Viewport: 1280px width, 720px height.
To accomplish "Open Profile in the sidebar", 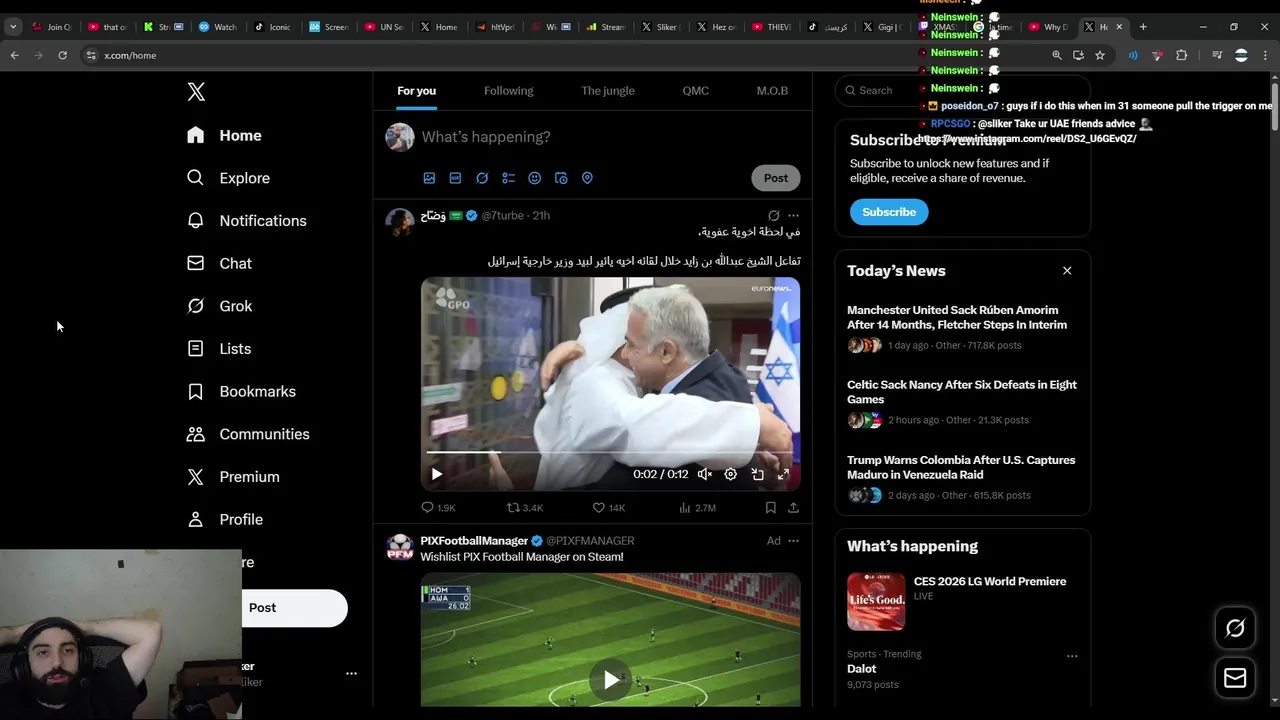I will tap(225, 519).
